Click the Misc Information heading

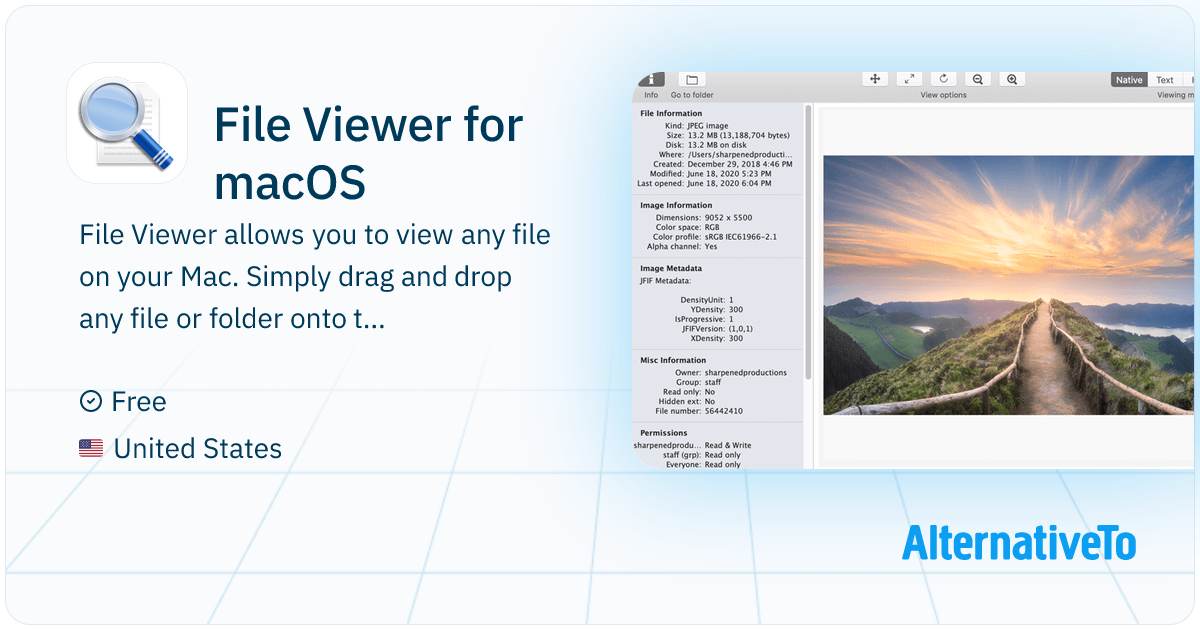673,360
